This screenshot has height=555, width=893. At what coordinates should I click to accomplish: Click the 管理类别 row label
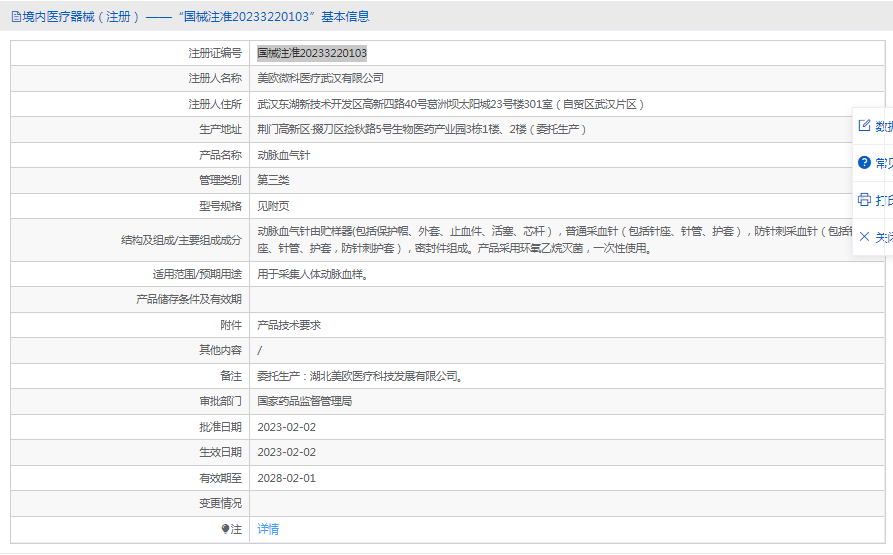(x=220, y=180)
